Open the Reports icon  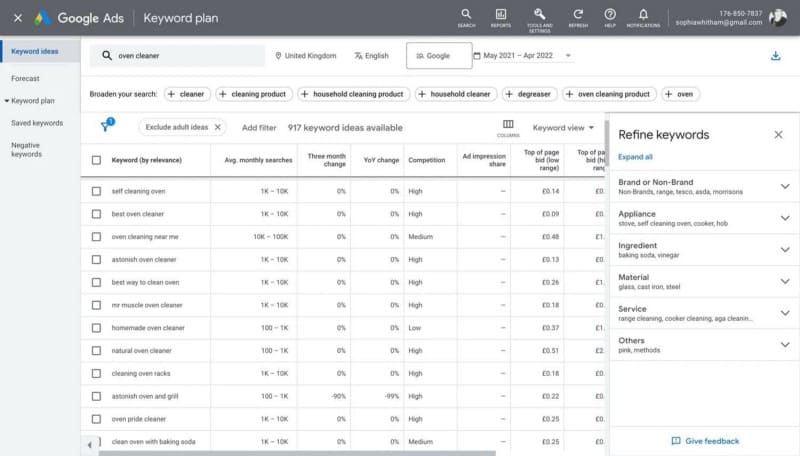tap(501, 18)
